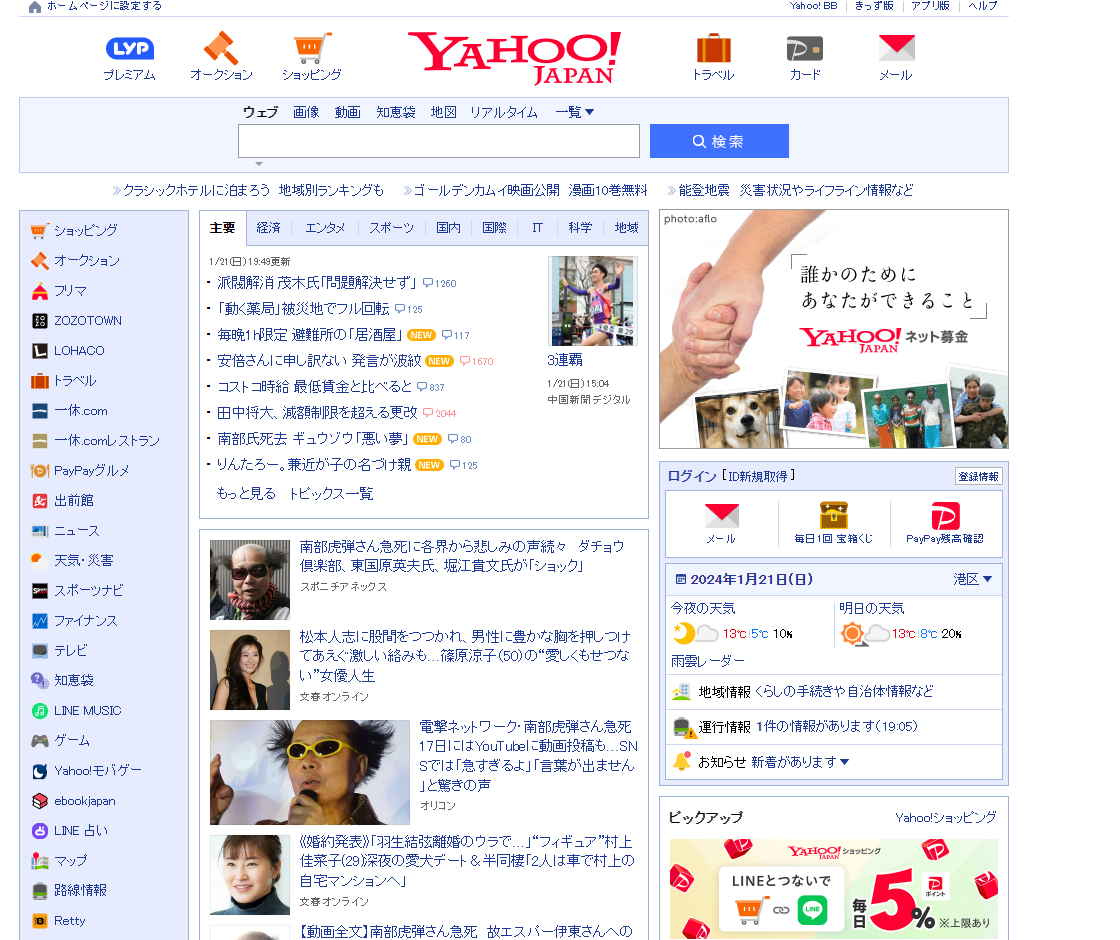Viewport: 1120px width, 940px height.
Task: Click the Yahoo ネット募金 banner
Action: pos(834,329)
